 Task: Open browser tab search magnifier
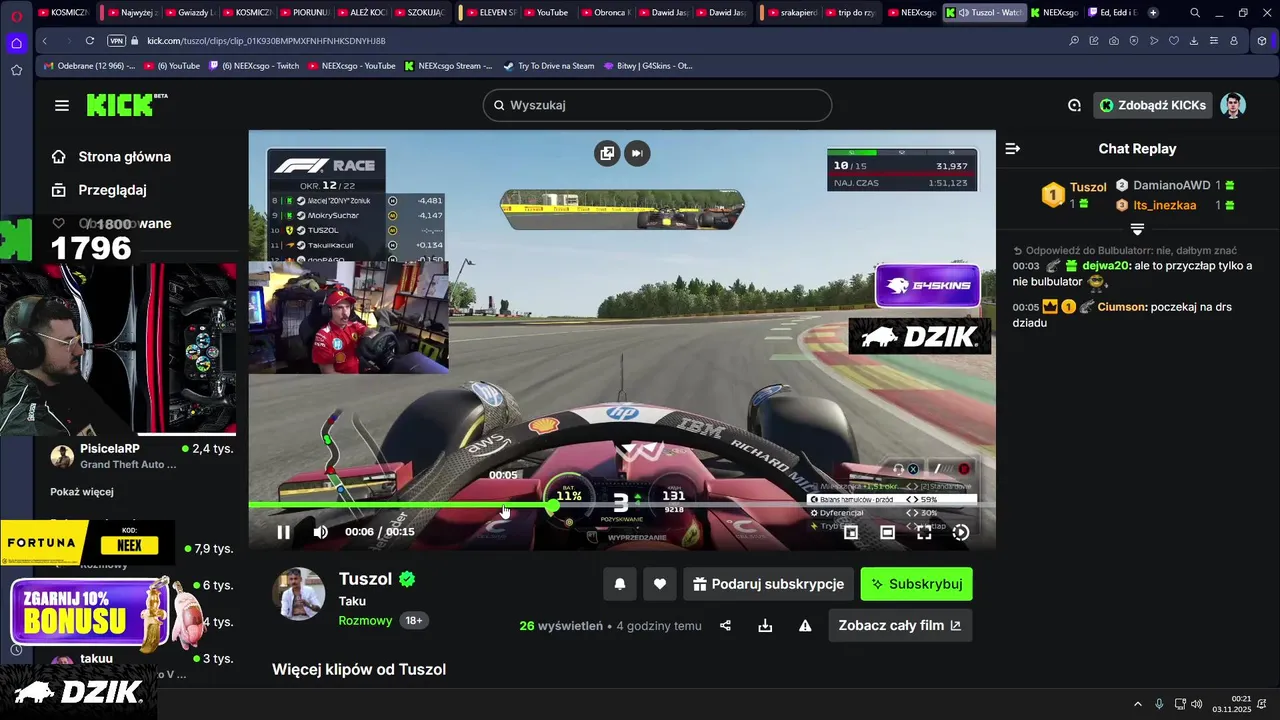pos(1195,13)
